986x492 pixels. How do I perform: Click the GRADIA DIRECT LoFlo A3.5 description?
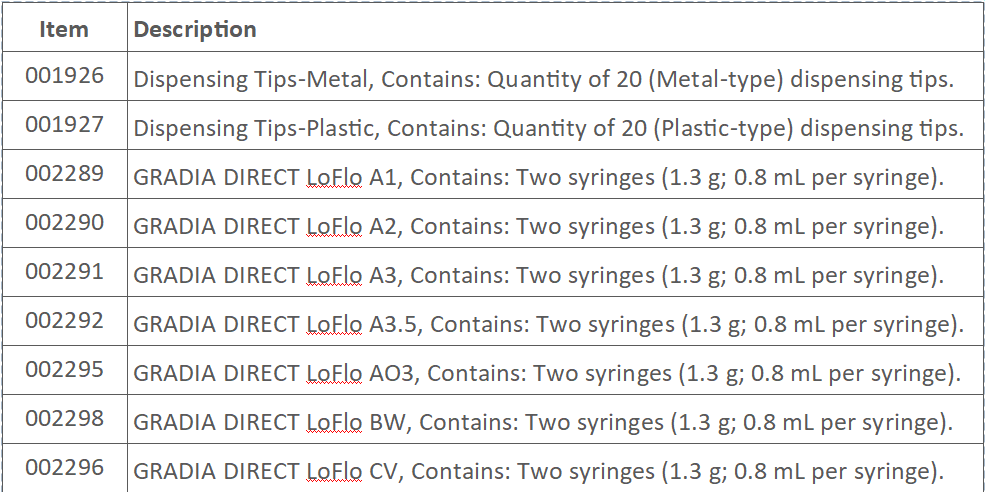pos(548,325)
